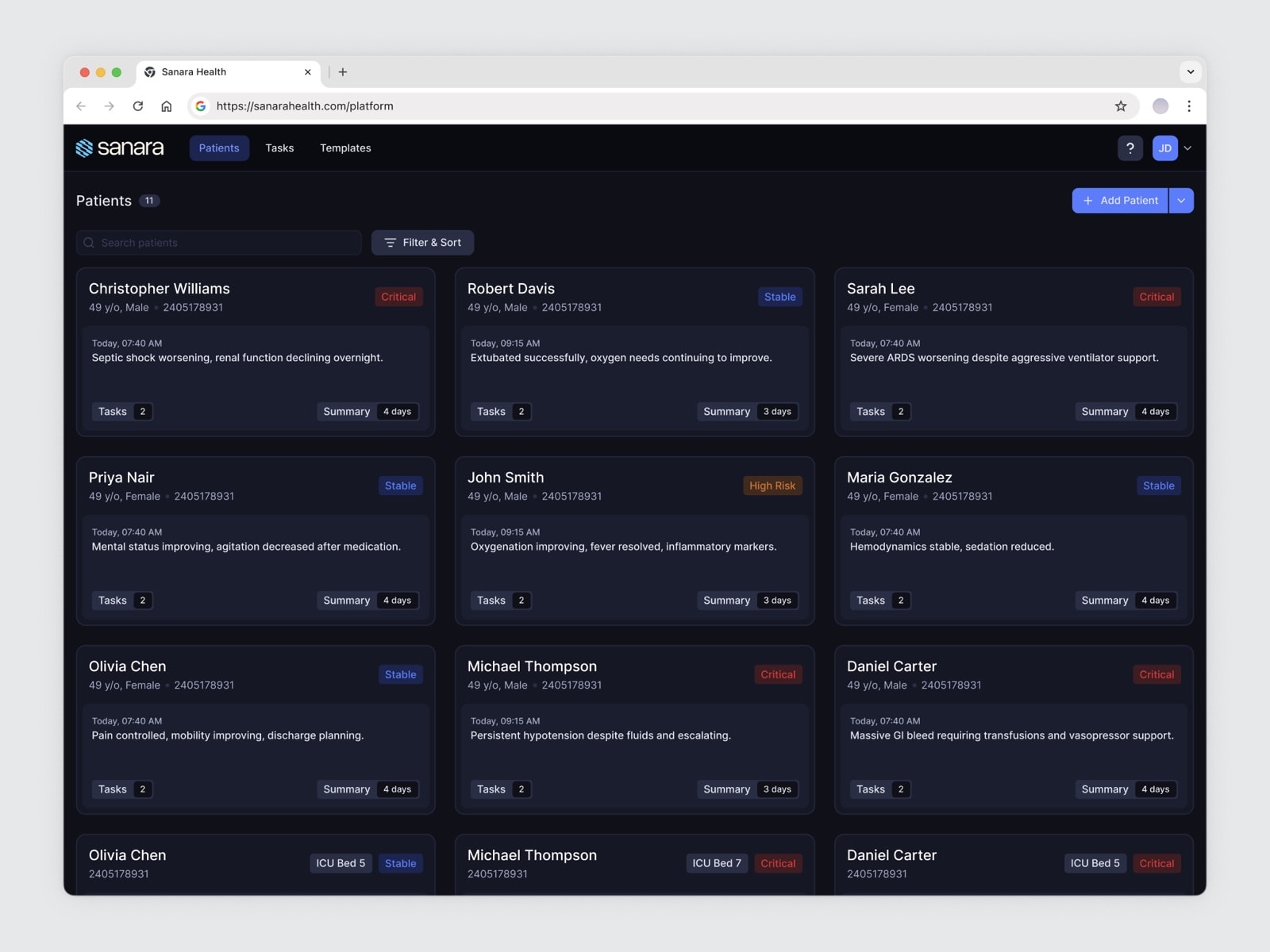Open a new browser tab
The height and width of the screenshot is (952, 1270).
(x=343, y=72)
